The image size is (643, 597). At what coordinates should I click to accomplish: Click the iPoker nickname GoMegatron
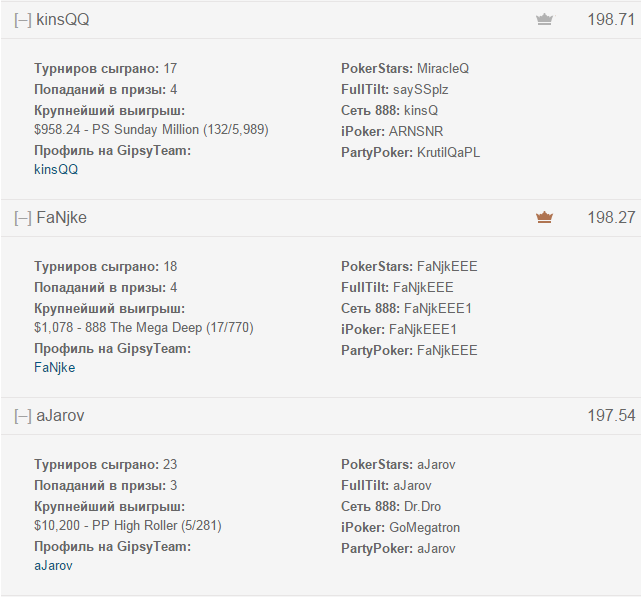tap(424, 527)
